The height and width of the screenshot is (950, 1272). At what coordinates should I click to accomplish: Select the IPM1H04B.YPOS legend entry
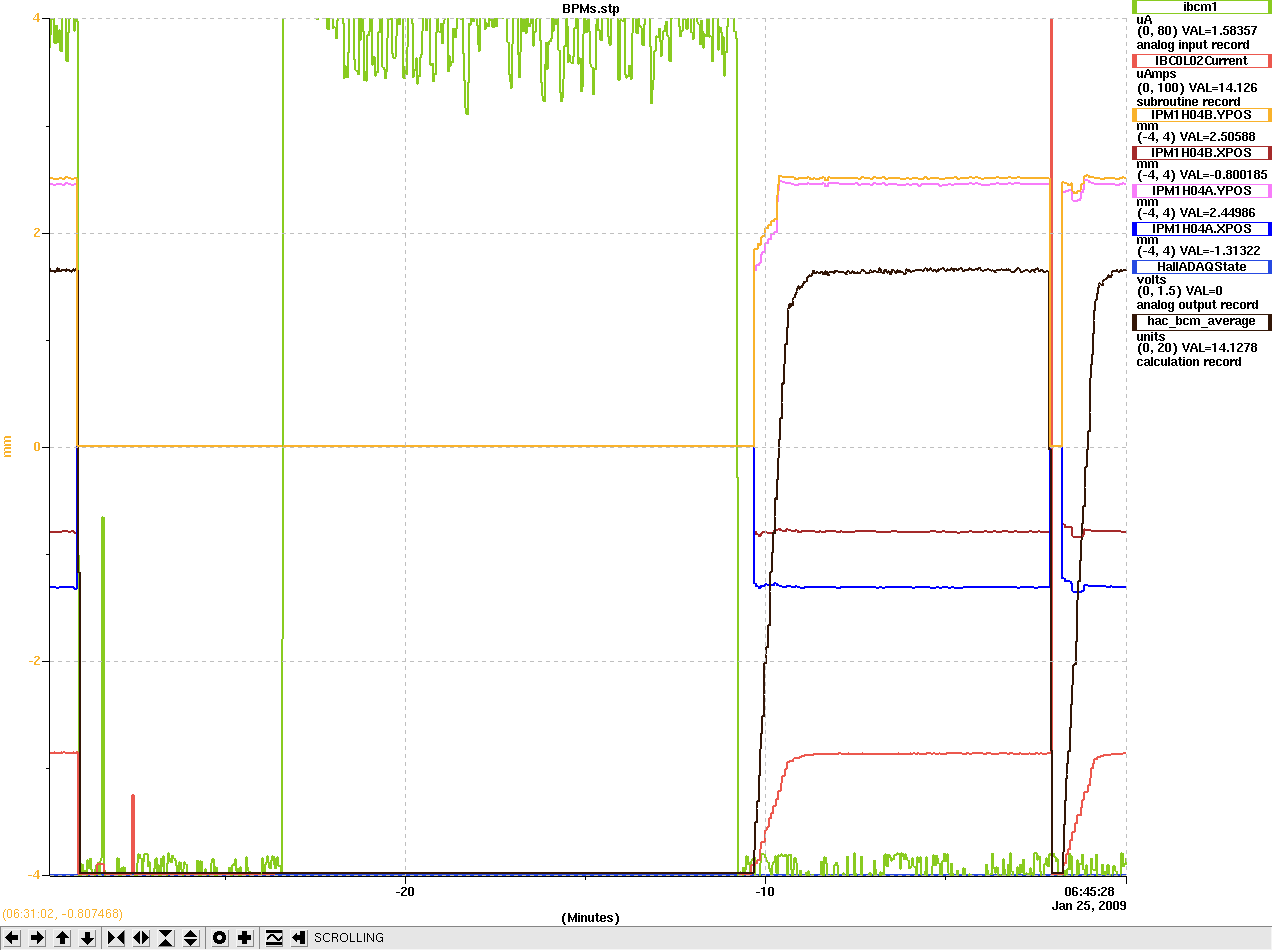1201,115
